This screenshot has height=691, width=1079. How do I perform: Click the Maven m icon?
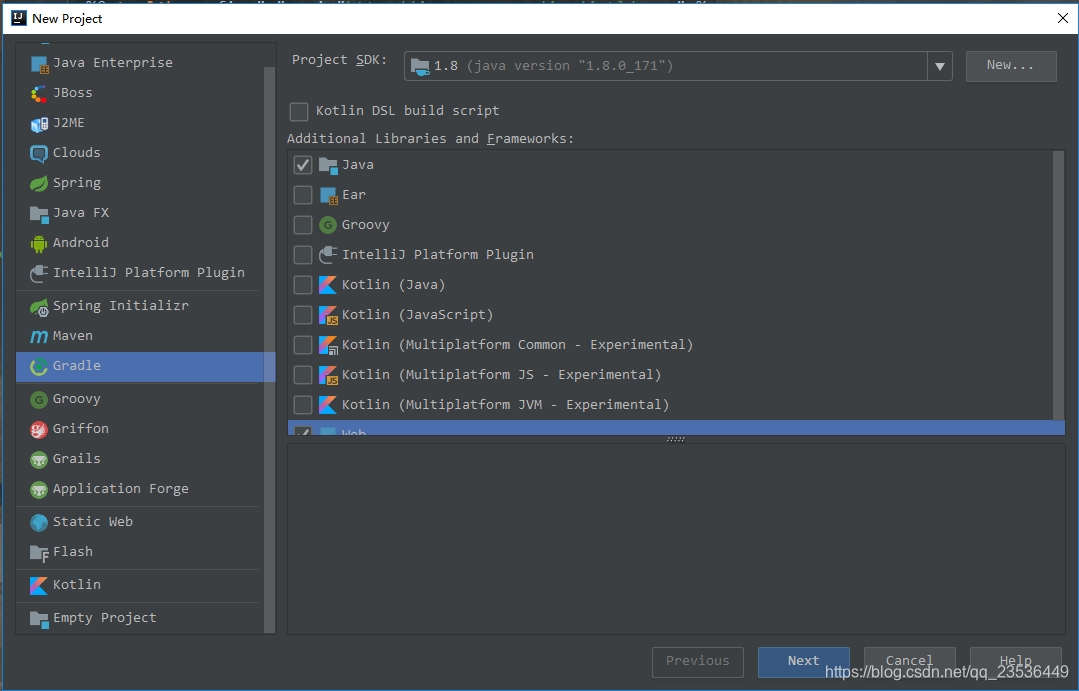tap(39, 337)
